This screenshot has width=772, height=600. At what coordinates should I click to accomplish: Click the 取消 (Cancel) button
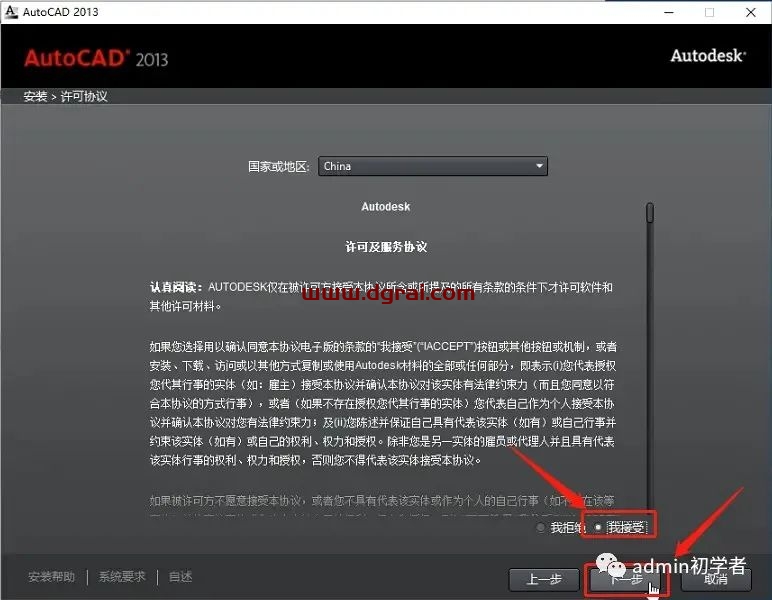(716, 579)
